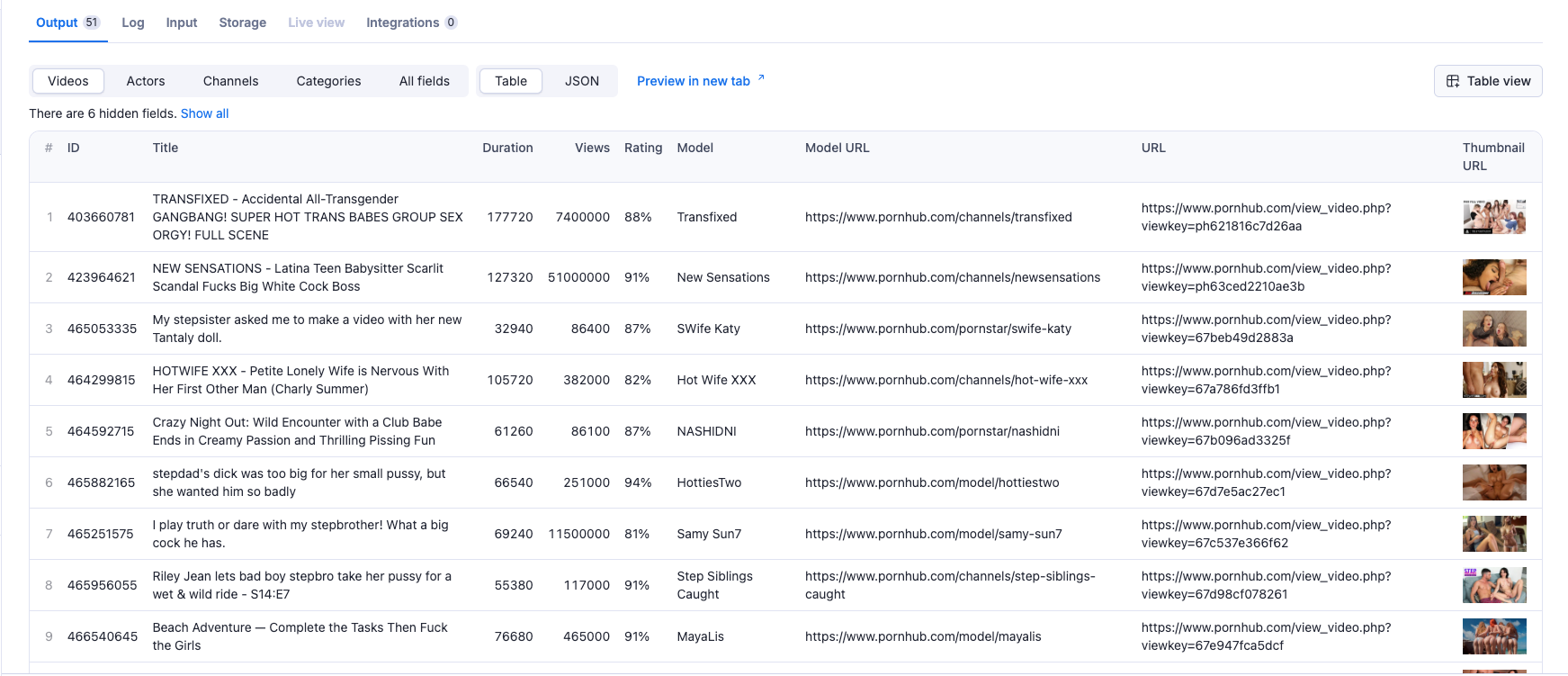
Task: Select the Table format option
Action: coord(511,81)
